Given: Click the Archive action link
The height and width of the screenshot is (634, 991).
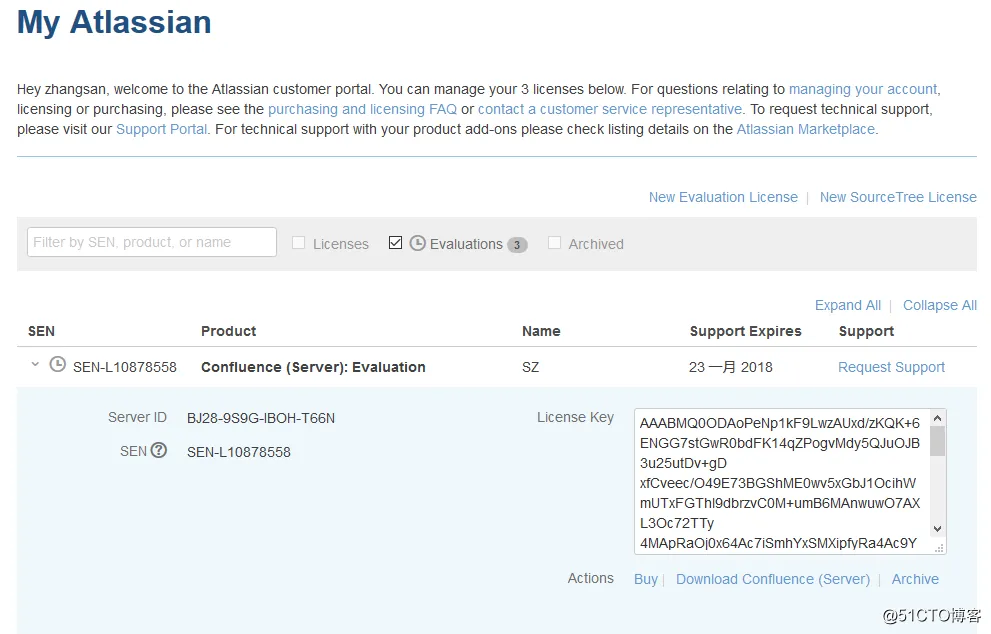Looking at the screenshot, I should click(915, 580).
